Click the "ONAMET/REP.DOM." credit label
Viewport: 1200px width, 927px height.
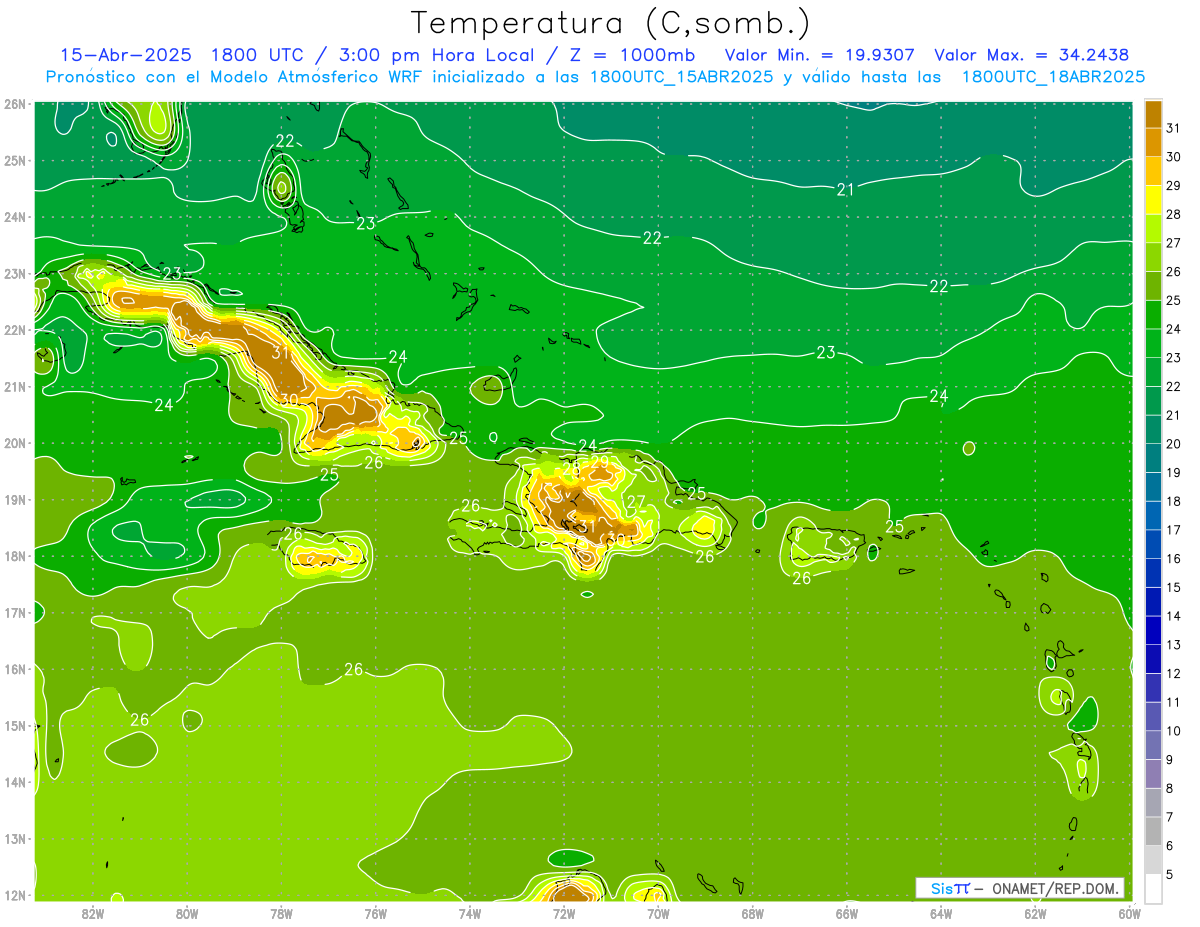(x=1055, y=888)
